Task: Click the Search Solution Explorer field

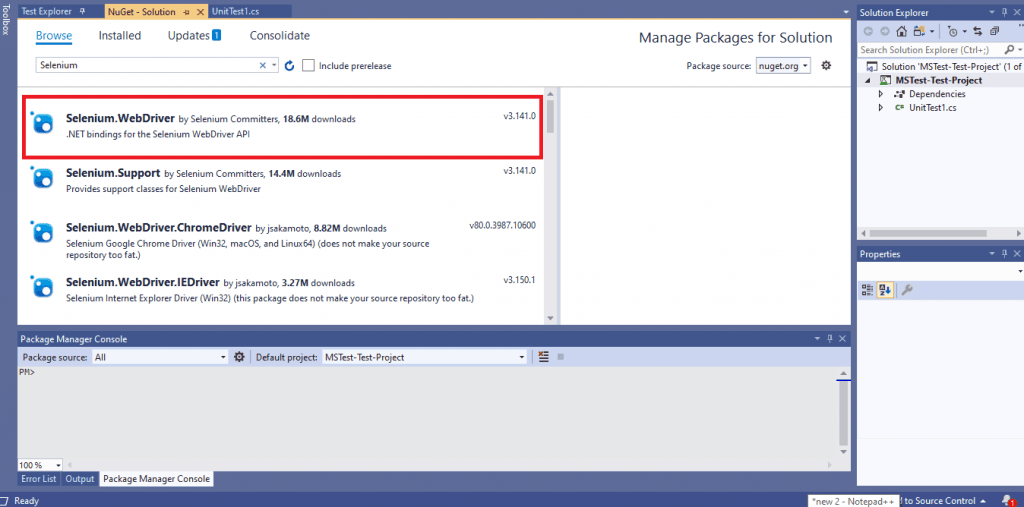Action: 931,50
